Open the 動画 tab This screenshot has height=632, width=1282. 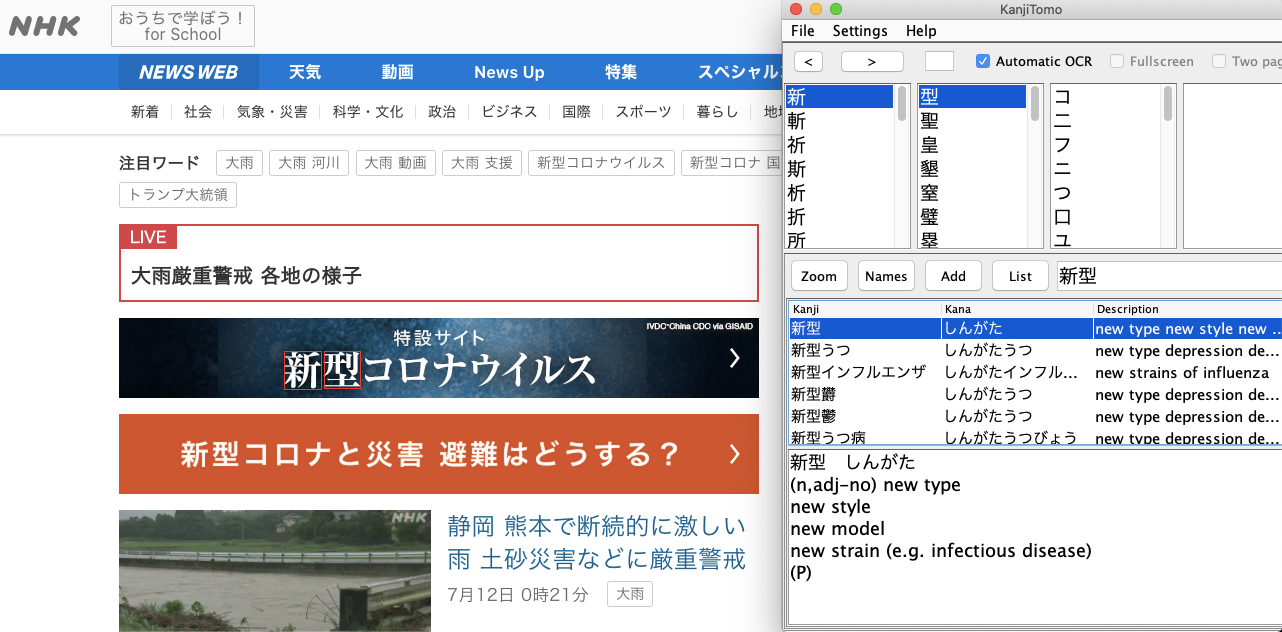coord(397,72)
